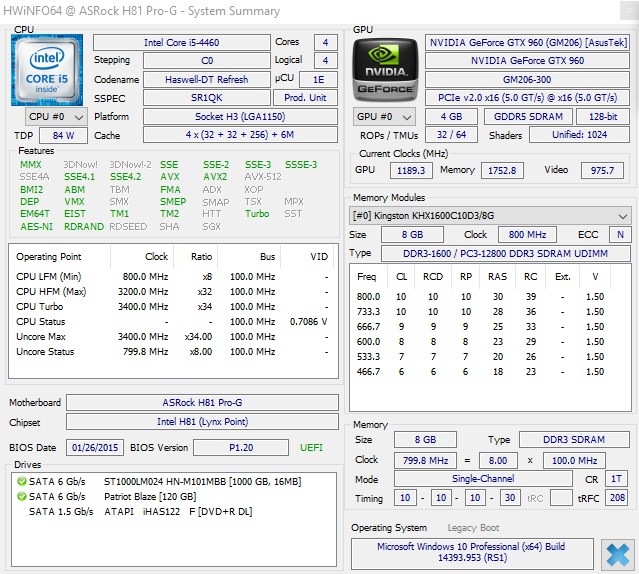Viewport: 639px width, 574px height.
Task: Click the 4 GB video memory field
Action: click(451, 117)
